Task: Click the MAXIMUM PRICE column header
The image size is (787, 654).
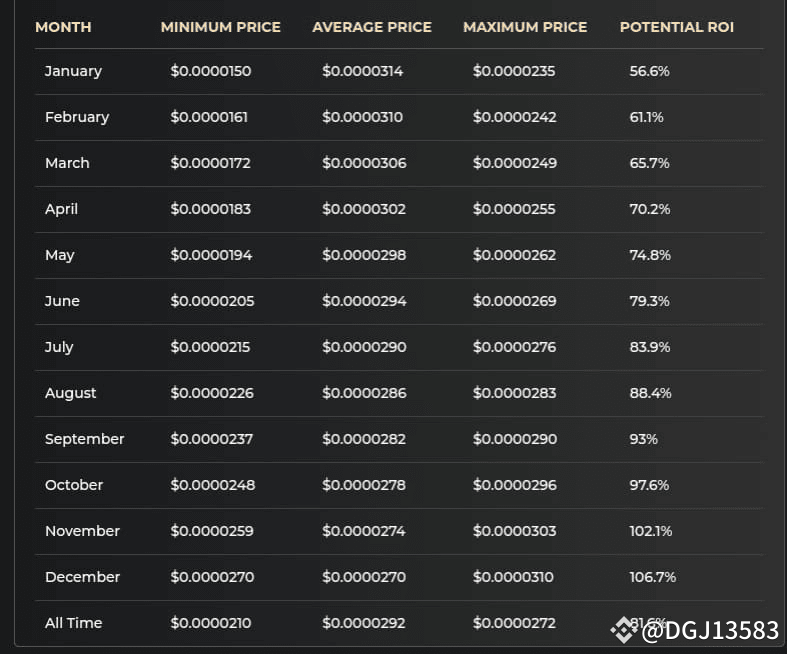Action: (x=525, y=27)
